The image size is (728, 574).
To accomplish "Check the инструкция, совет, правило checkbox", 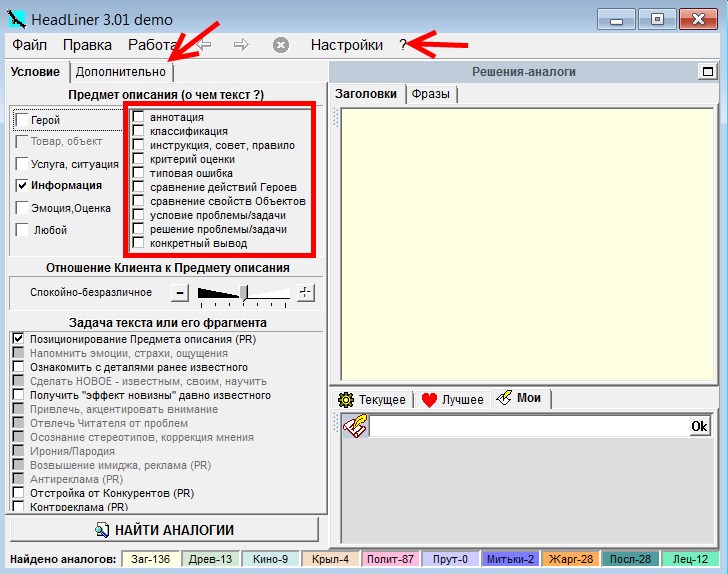I will [138, 144].
